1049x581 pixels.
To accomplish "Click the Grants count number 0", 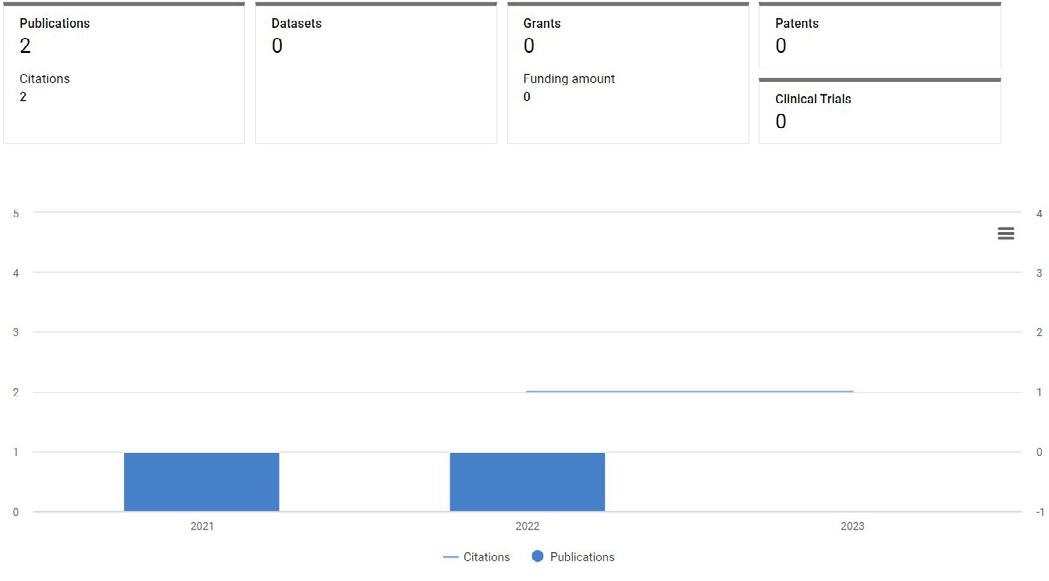I will [529, 46].
